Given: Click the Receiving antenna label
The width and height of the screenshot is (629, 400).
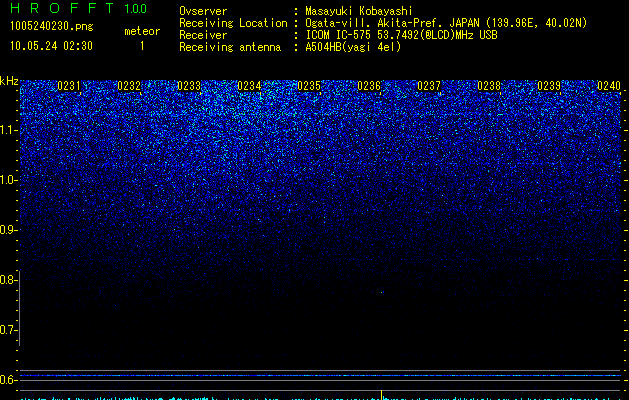Looking at the screenshot, I should click(x=230, y=47).
